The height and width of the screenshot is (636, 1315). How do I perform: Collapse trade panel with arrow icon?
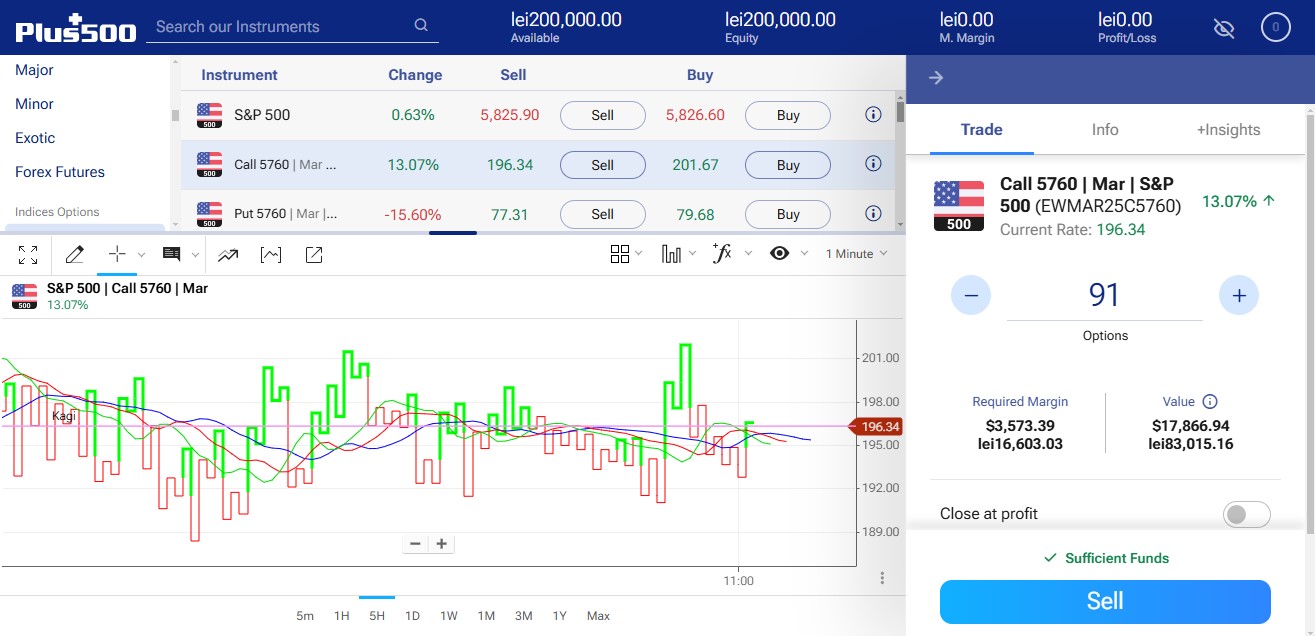[x=936, y=78]
